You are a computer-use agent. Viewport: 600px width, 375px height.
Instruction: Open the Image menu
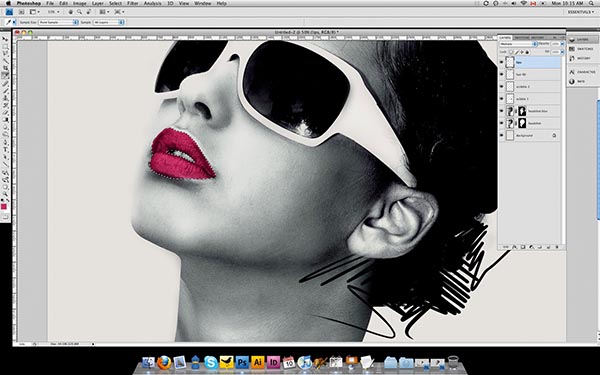[x=80, y=3]
